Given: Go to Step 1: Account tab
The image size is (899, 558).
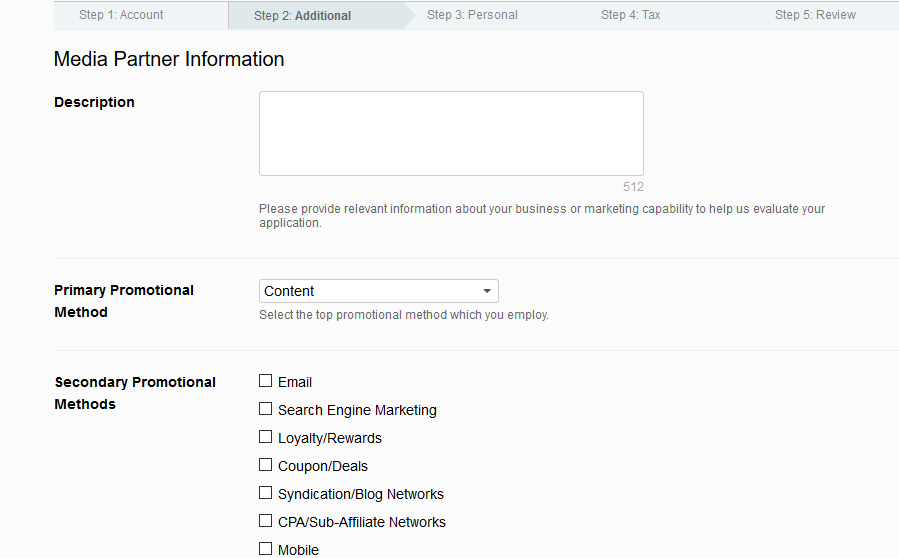Looking at the screenshot, I should (x=121, y=15).
